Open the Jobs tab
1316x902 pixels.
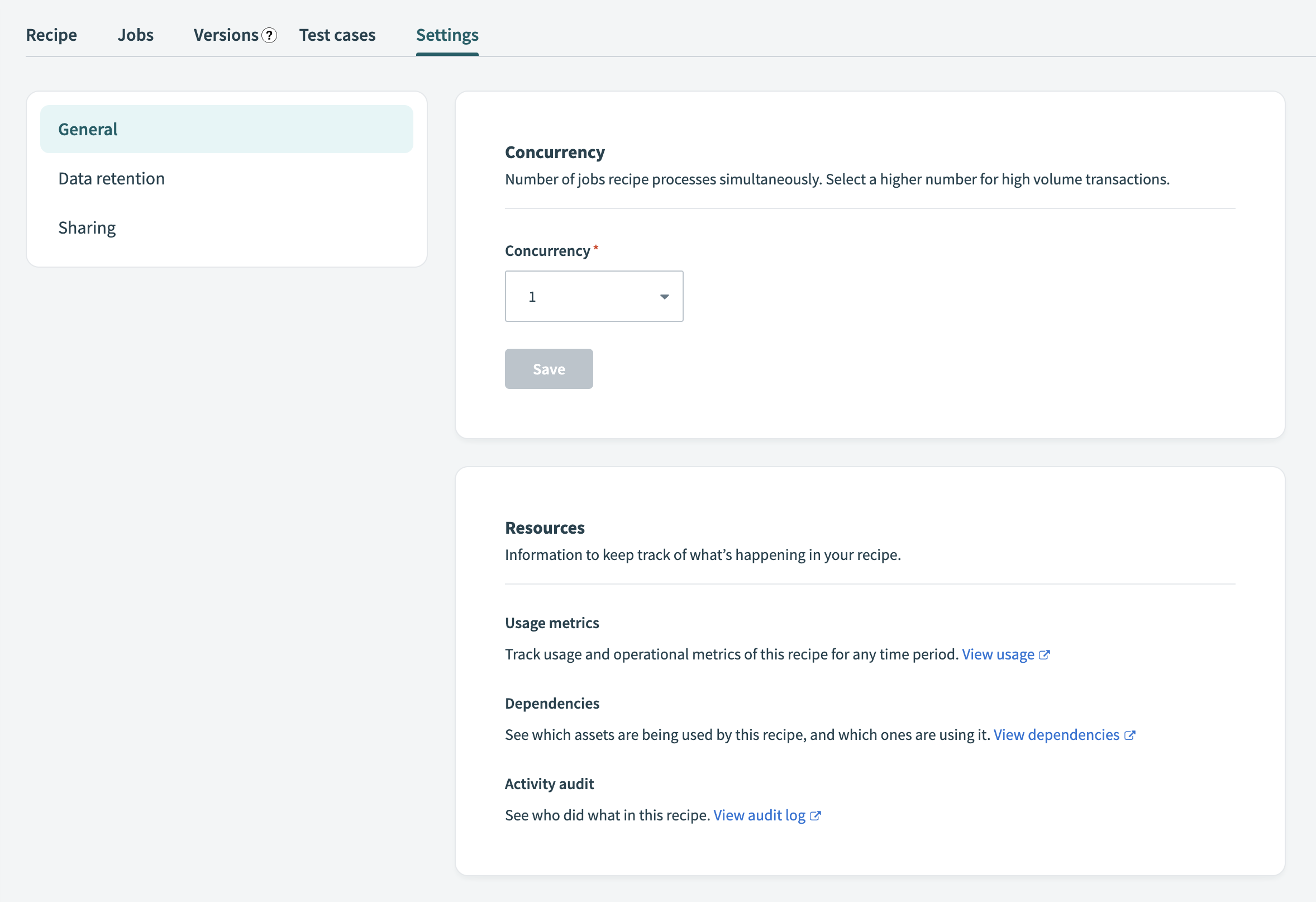tap(135, 35)
